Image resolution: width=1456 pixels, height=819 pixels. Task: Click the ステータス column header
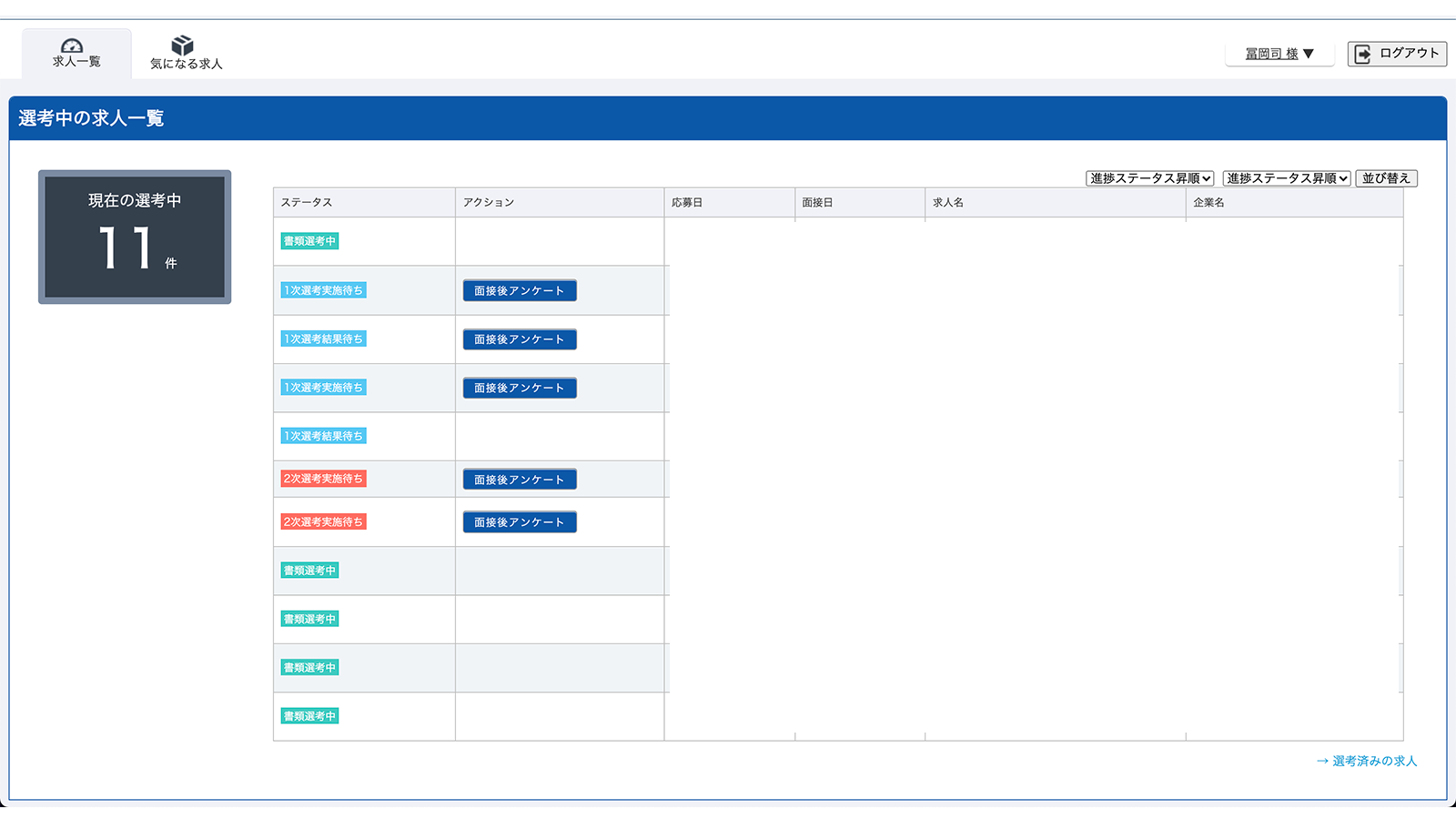point(364,202)
